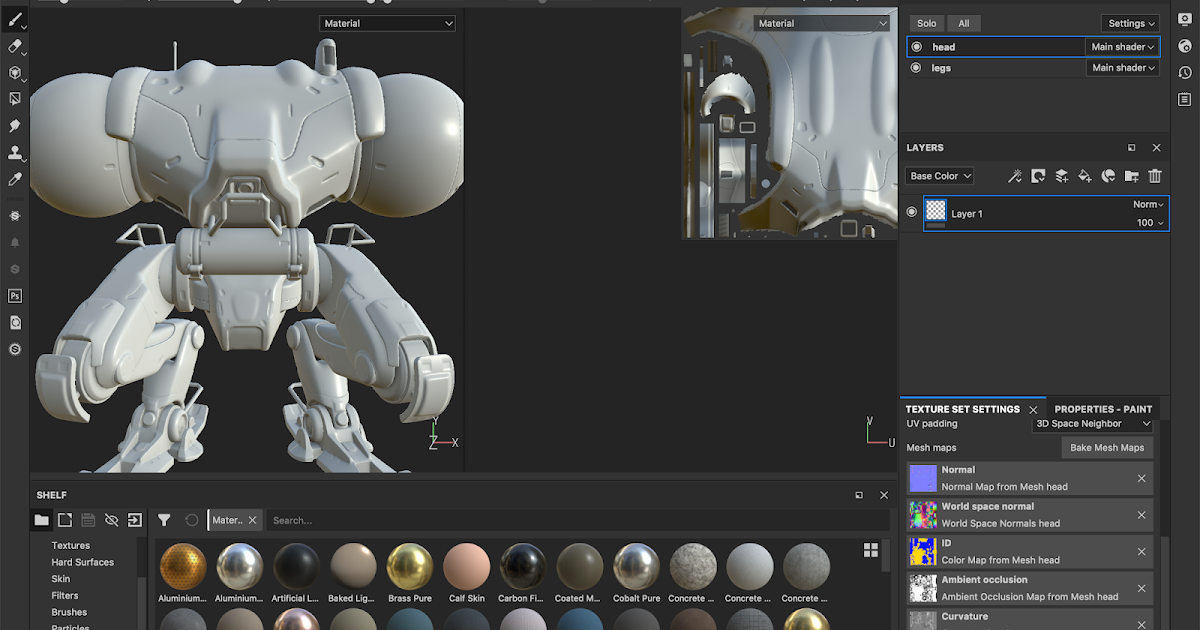Image resolution: width=1200 pixels, height=630 pixels.
Task: Add a folder in the Layers panel
Action: [1131, 176]
